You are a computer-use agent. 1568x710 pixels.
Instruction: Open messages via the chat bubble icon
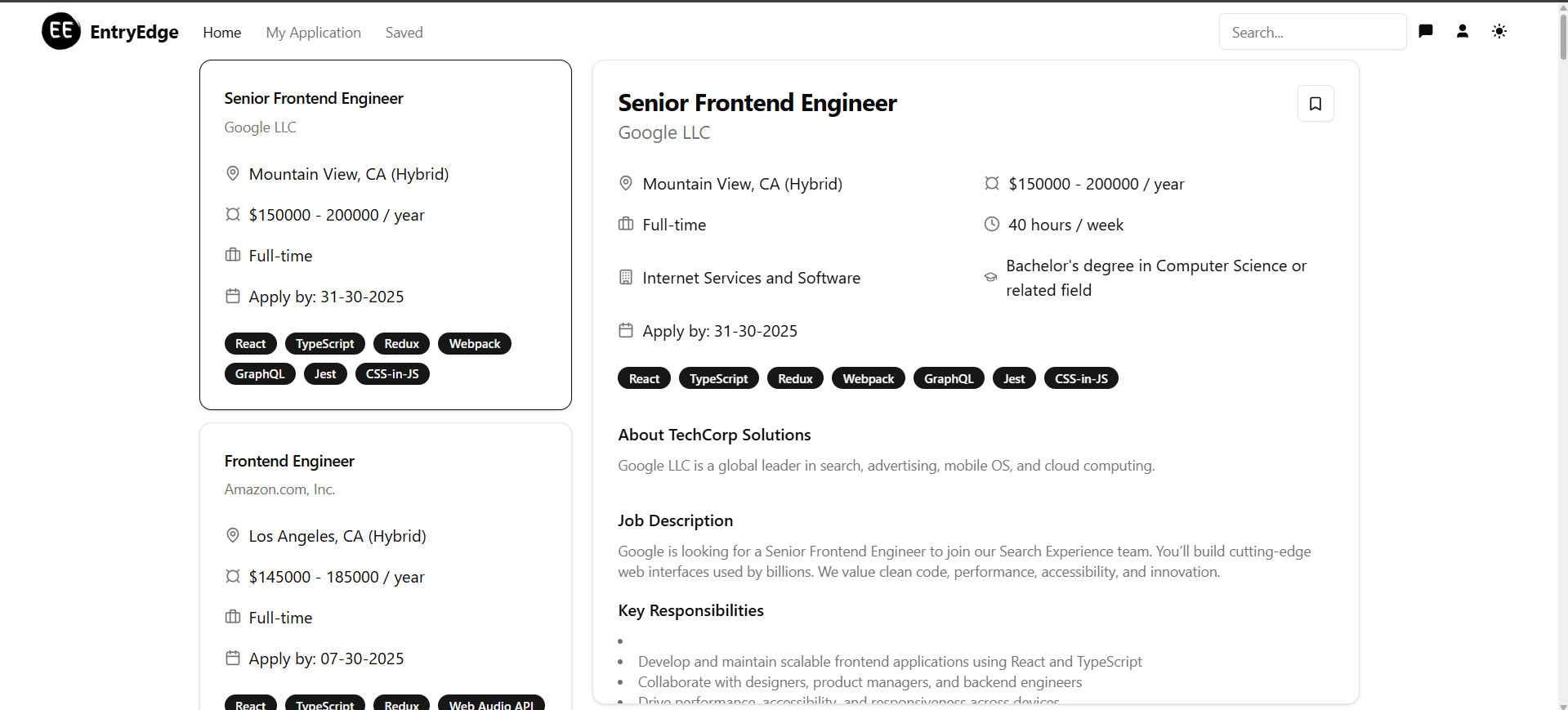pos(1426,31)
